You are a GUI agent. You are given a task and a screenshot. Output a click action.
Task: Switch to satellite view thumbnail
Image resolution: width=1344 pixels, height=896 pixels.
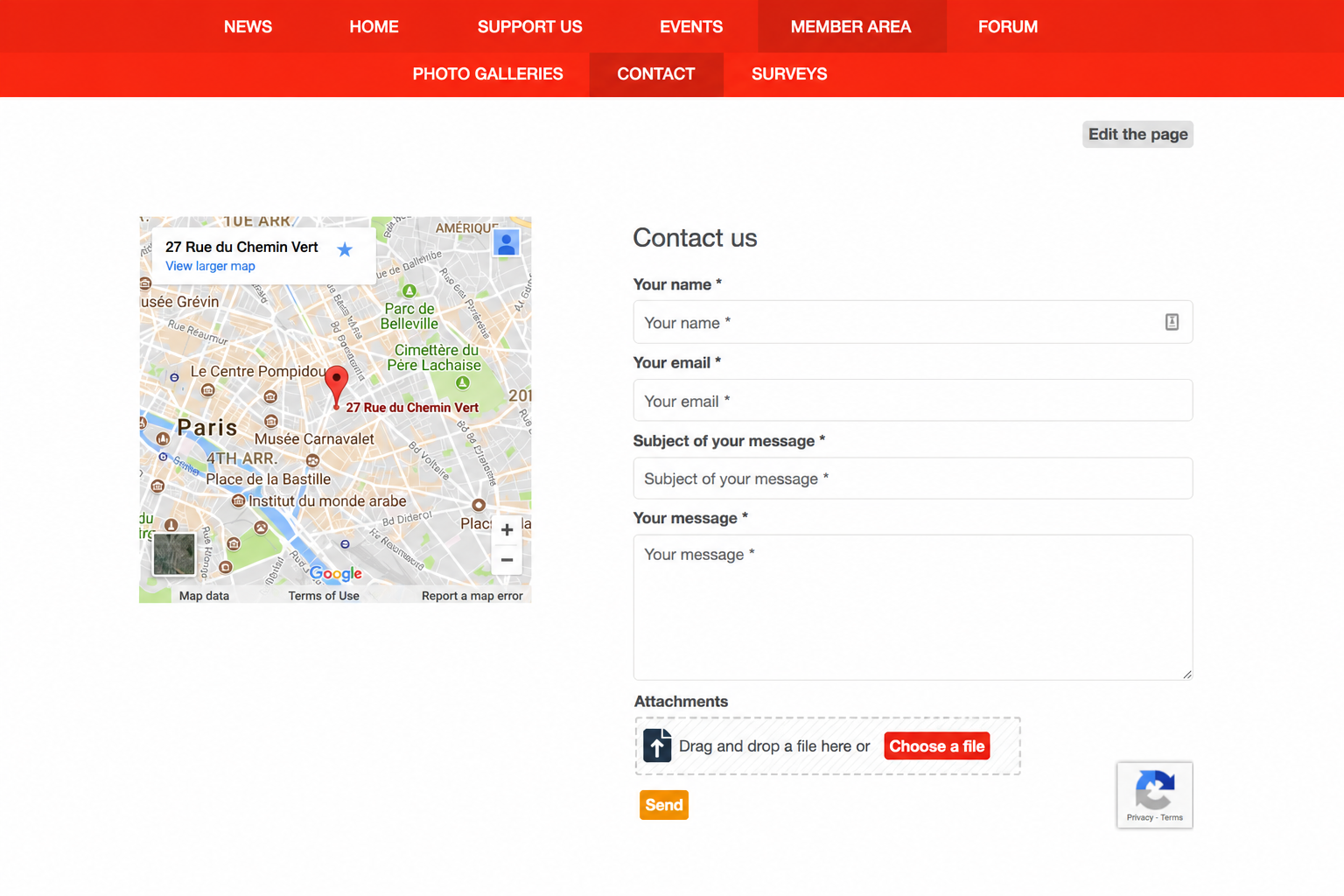[174, 554]
